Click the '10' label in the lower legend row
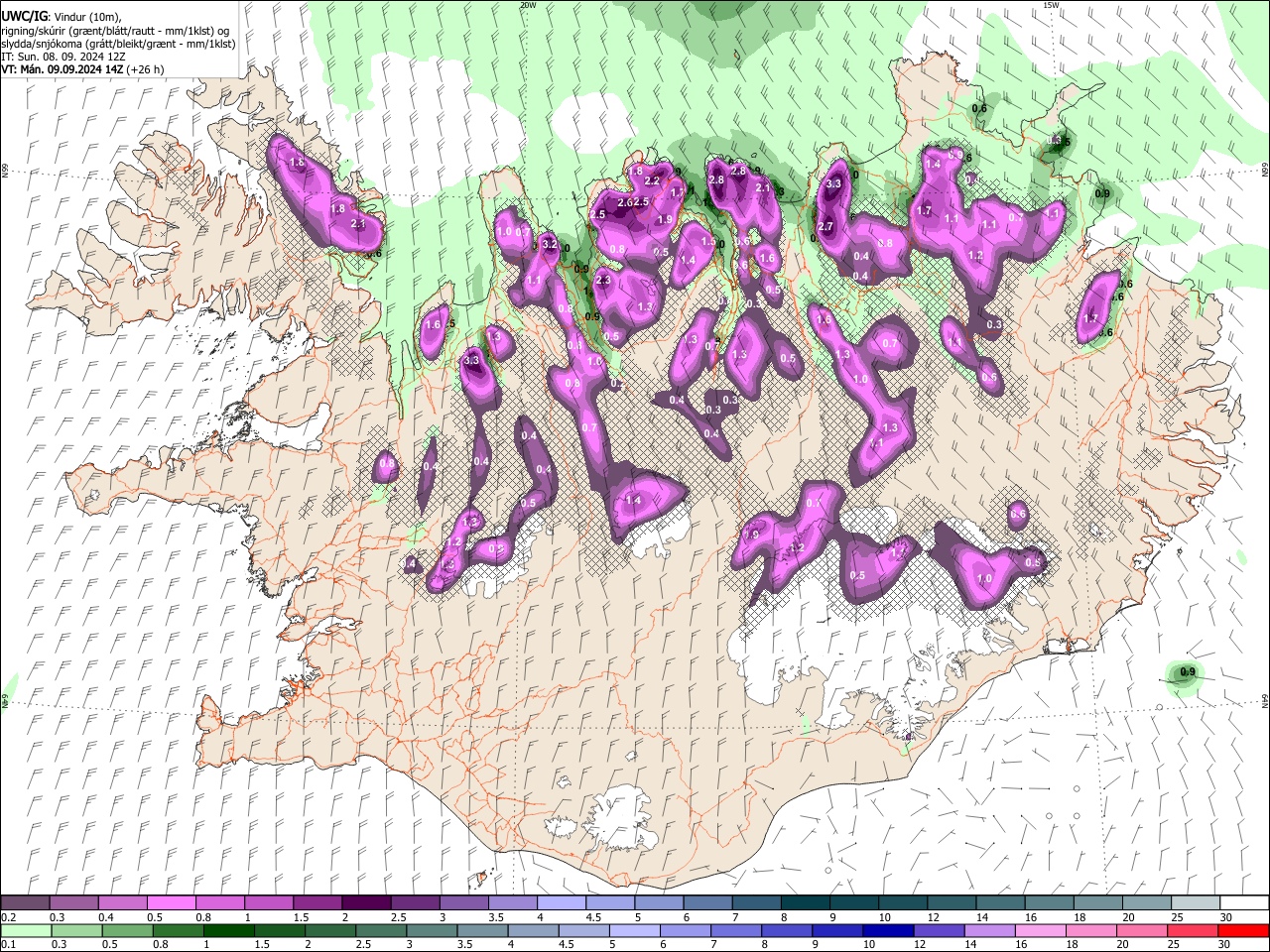This screenshot has height=952, width=1270. coord(869,944)
